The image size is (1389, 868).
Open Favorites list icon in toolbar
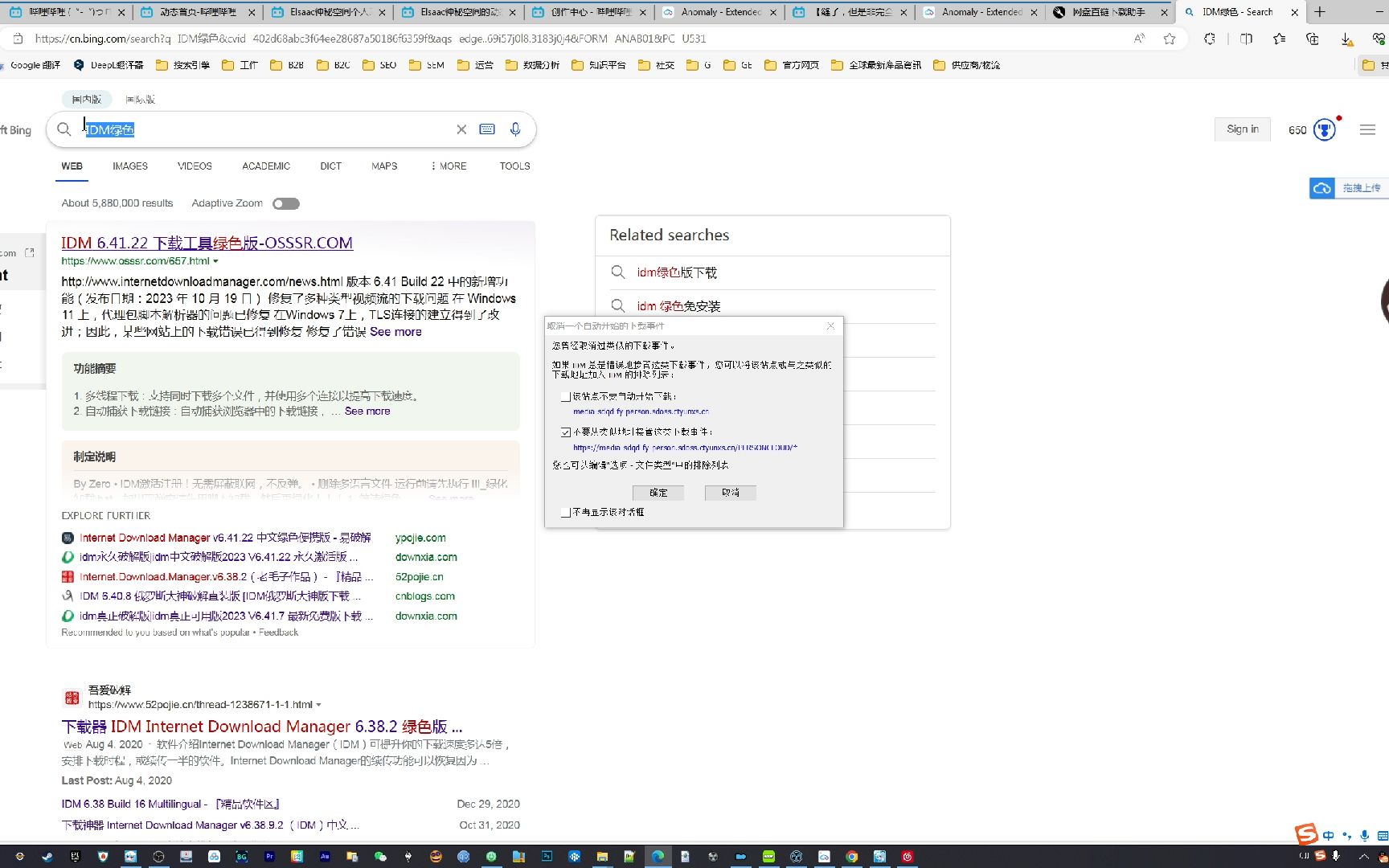click(x=1280, y=39)
